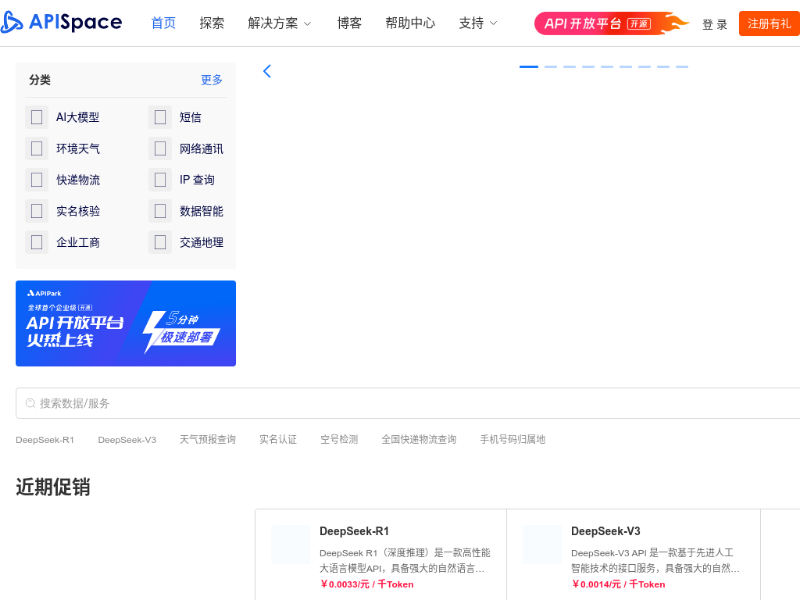The height and width of the screenshot is (600, 800).
Task: Tick the AI大模型 category checkbox
Action: click(x=37, y=117)
